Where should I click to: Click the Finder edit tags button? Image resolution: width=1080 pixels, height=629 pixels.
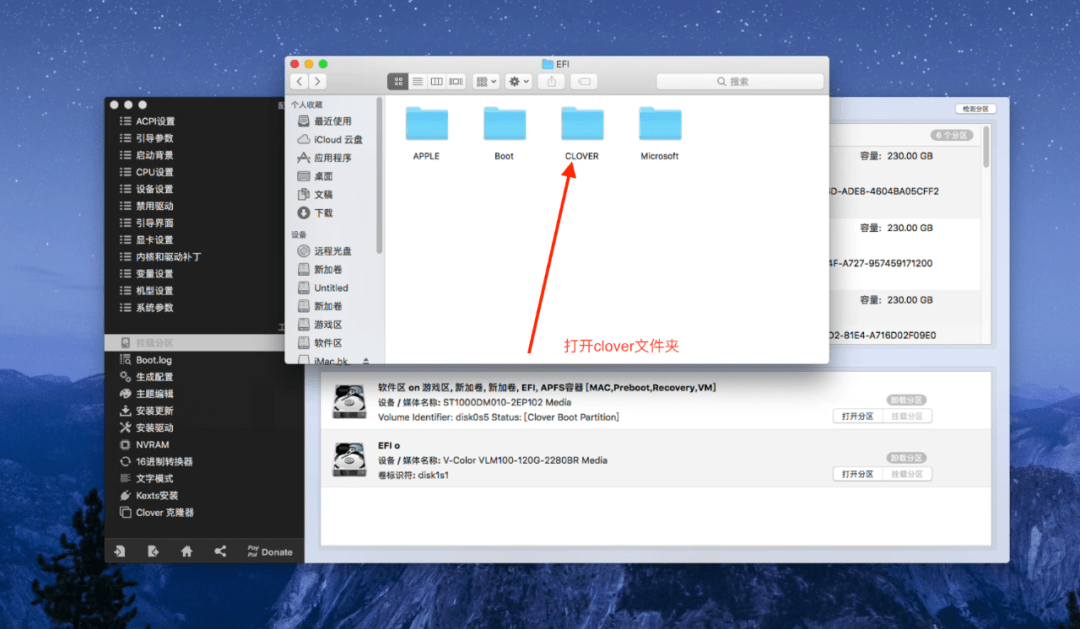coord(584,81)
